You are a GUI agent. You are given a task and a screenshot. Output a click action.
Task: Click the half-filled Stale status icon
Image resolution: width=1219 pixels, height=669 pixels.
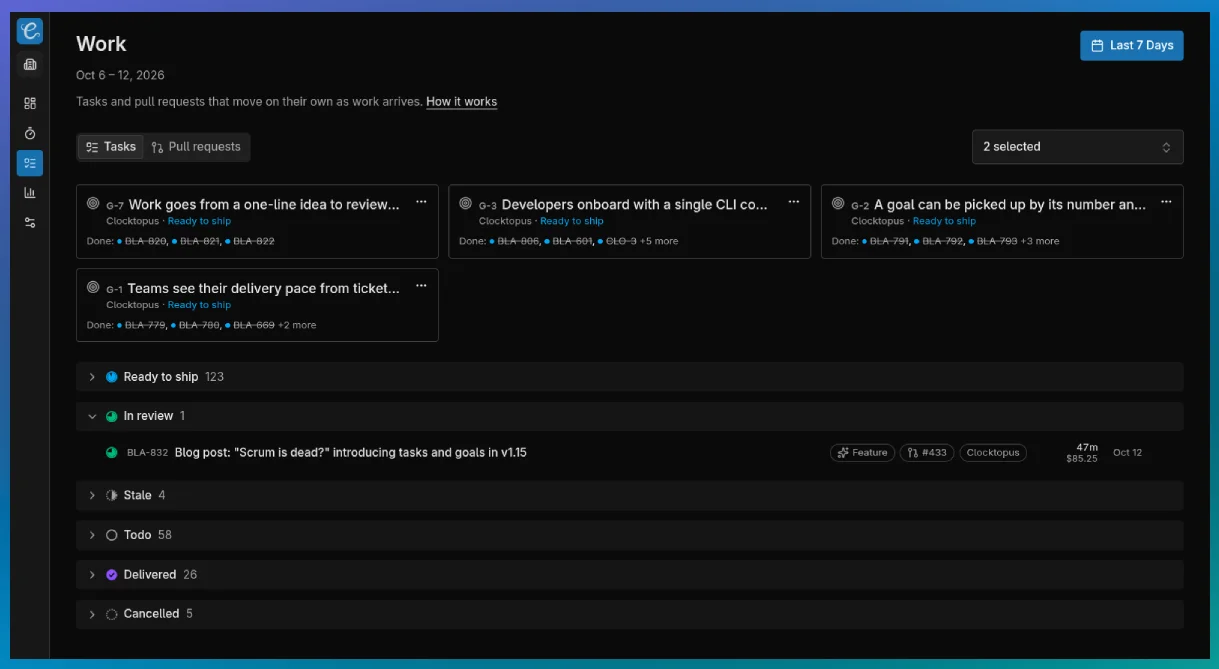(x=112, y=495)
